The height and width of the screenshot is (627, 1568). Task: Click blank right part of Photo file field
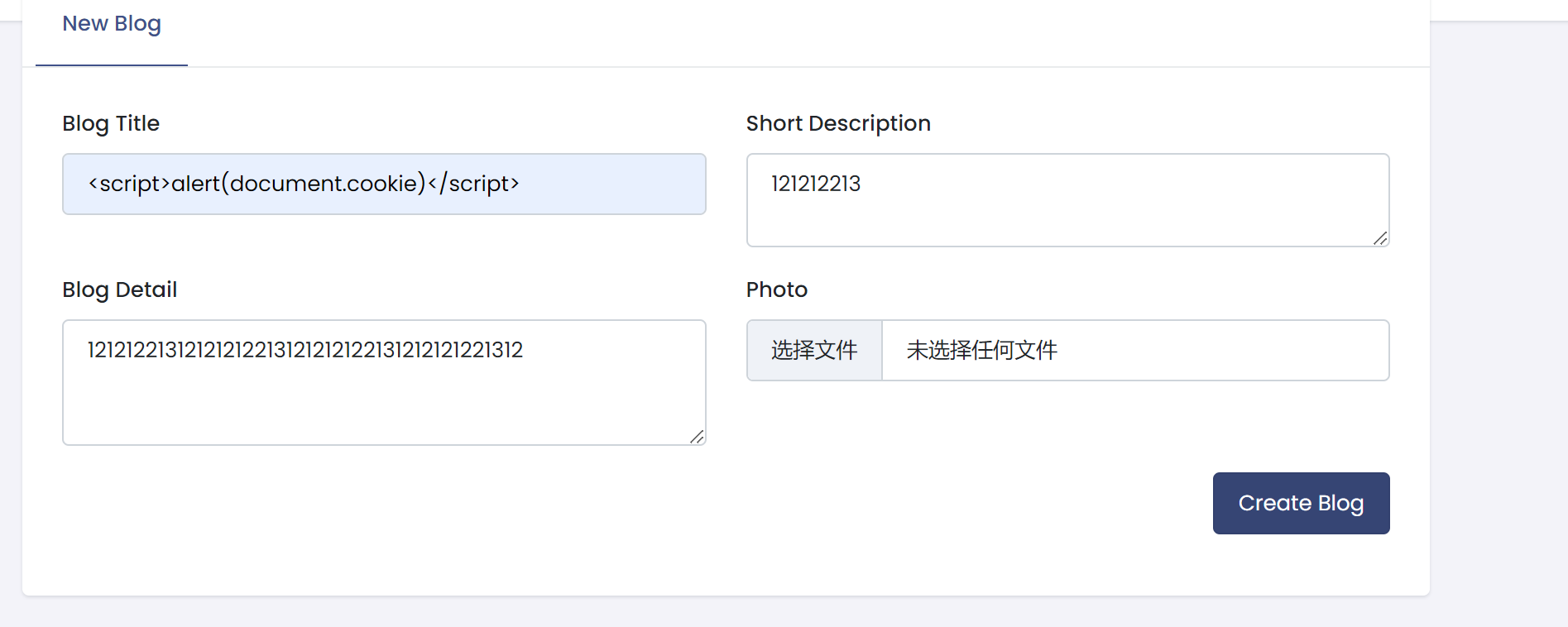tap(1241, 351)
